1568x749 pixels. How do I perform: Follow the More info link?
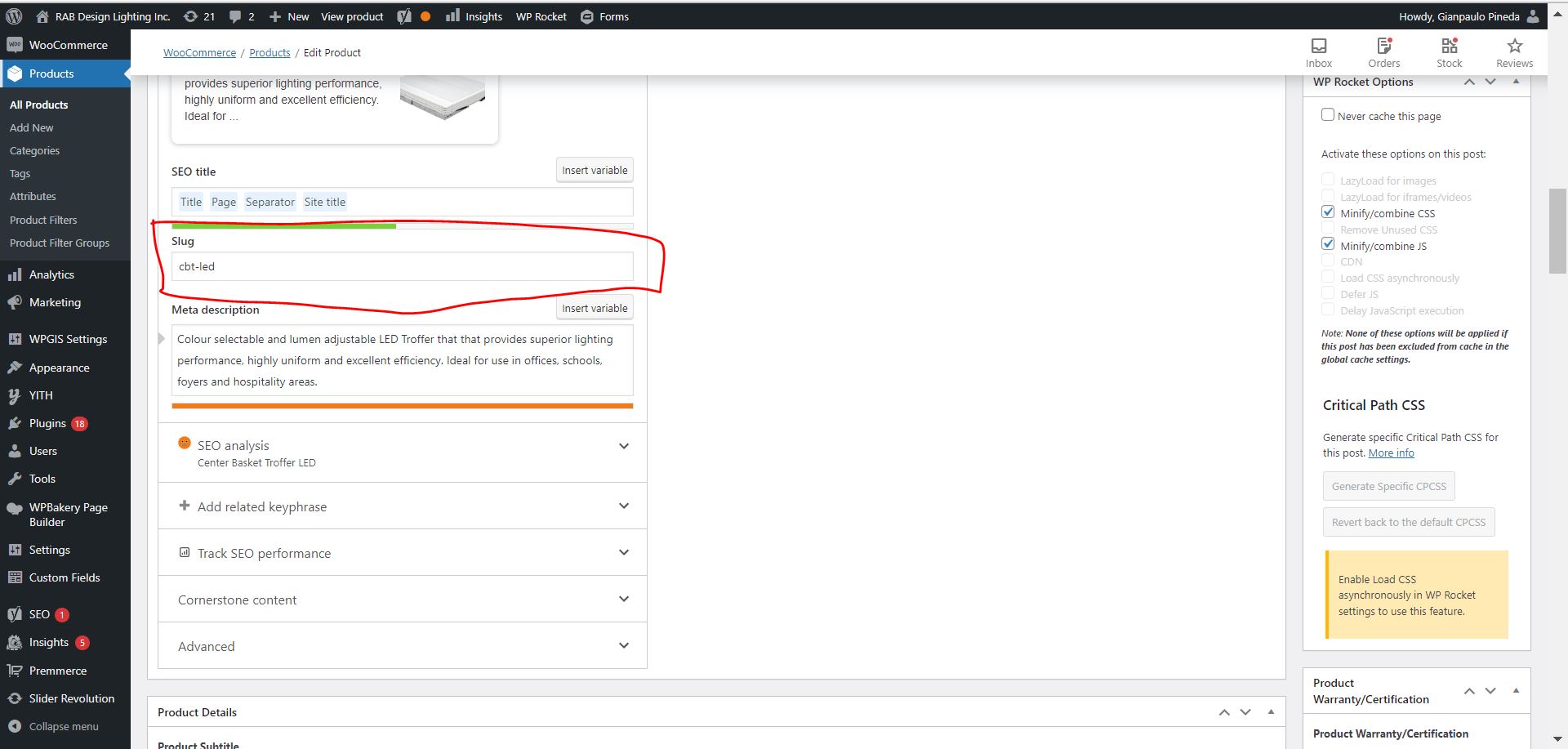pos(1391,453)
